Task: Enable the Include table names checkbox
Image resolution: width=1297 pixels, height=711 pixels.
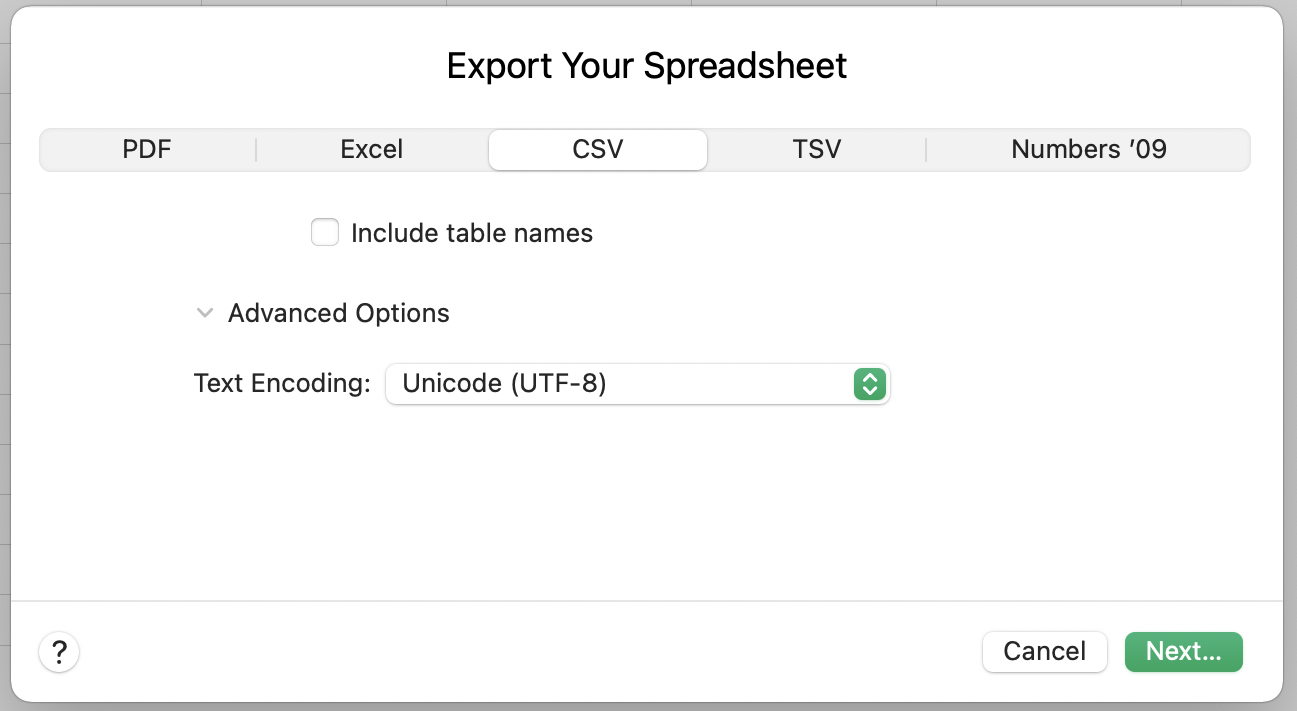Action: (324, 232)
